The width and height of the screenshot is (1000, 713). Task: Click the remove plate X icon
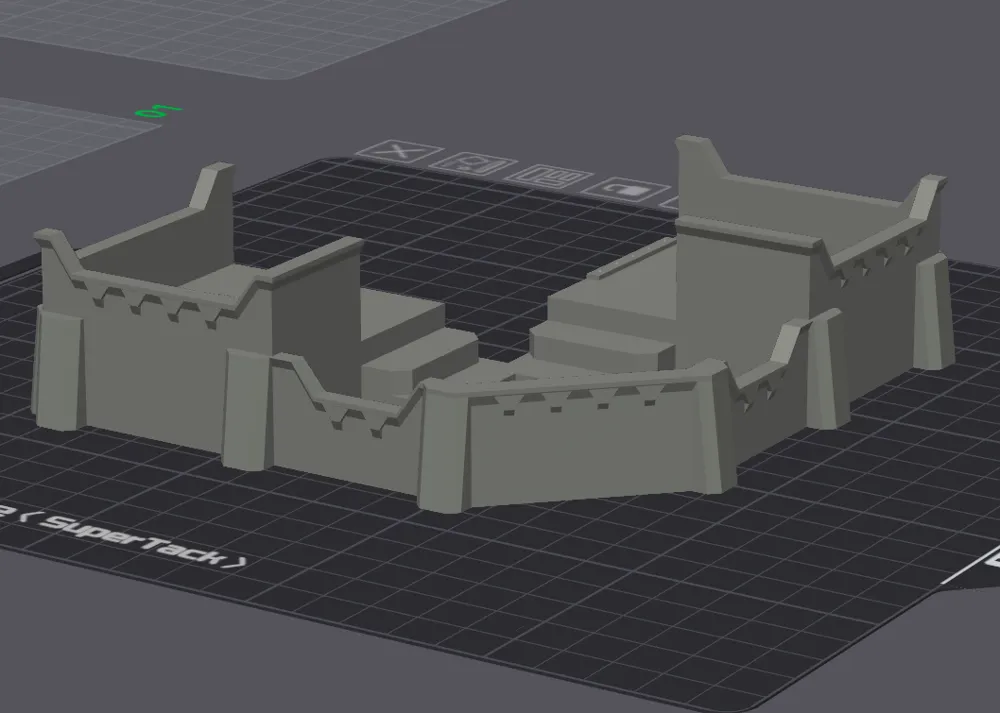click(399, 152)
